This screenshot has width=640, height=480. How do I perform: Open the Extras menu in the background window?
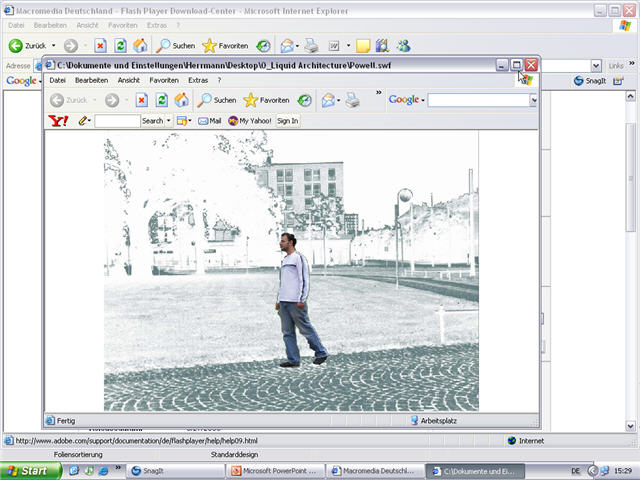[x=157, y=24]
